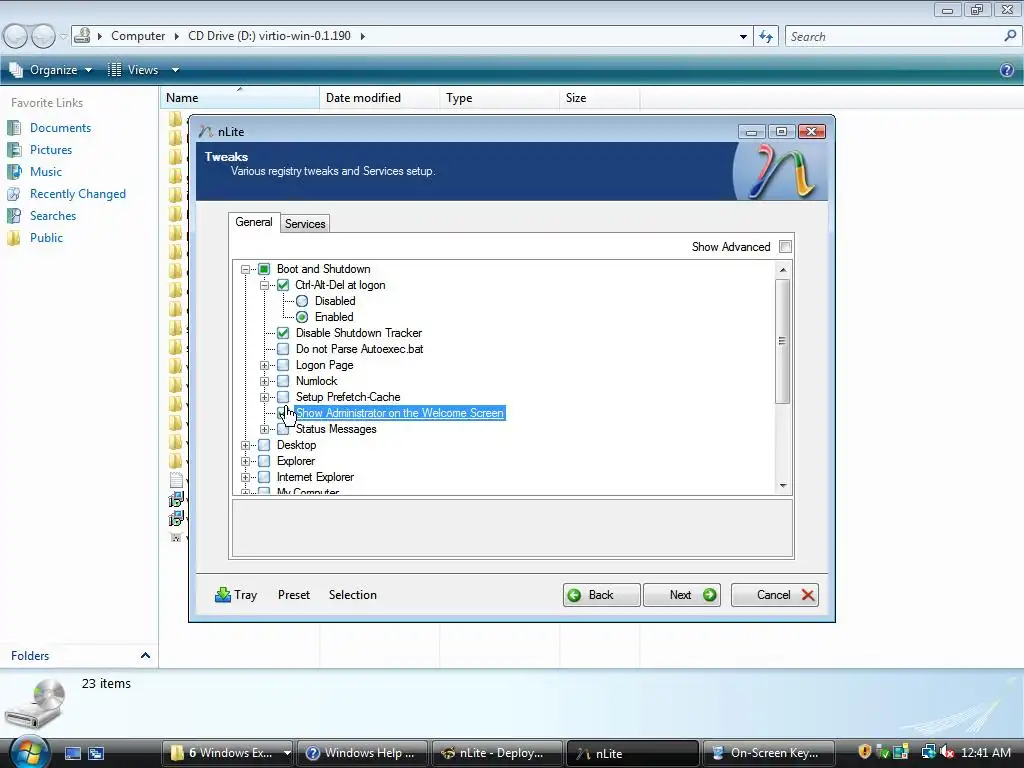This screenshot has width=1024, height=768.
Task: Expand the Numlock node
Action: [x=264, y=381]
